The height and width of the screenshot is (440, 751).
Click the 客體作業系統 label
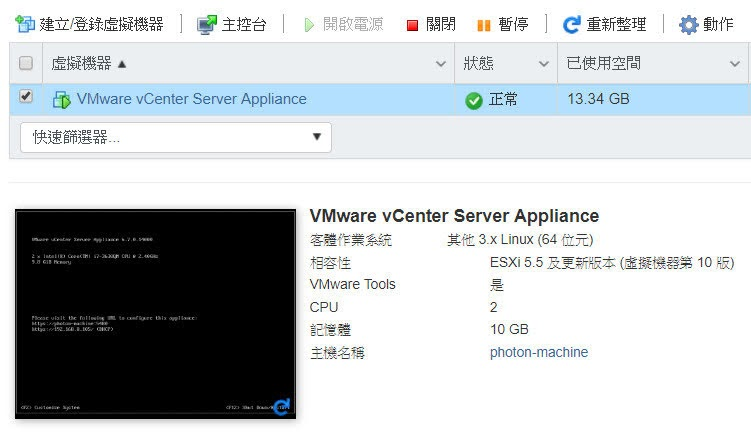click(351, 239)
